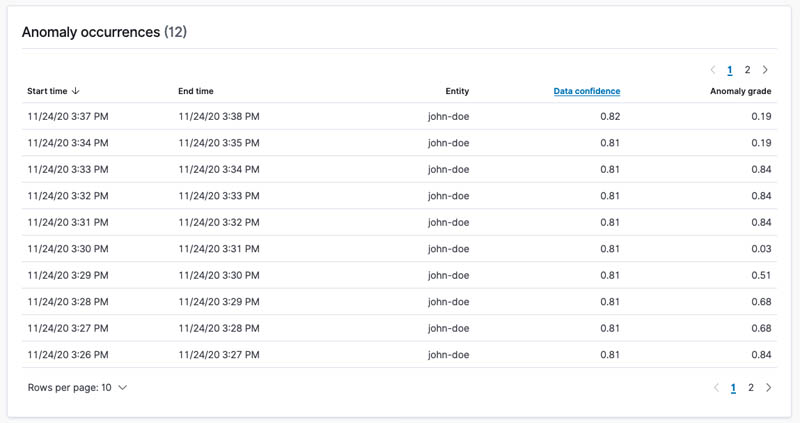Image resolution: width=800 pixels, height=423 pixels.
Task: Sort by the Start time column header
Action: (x=47, y=91)
